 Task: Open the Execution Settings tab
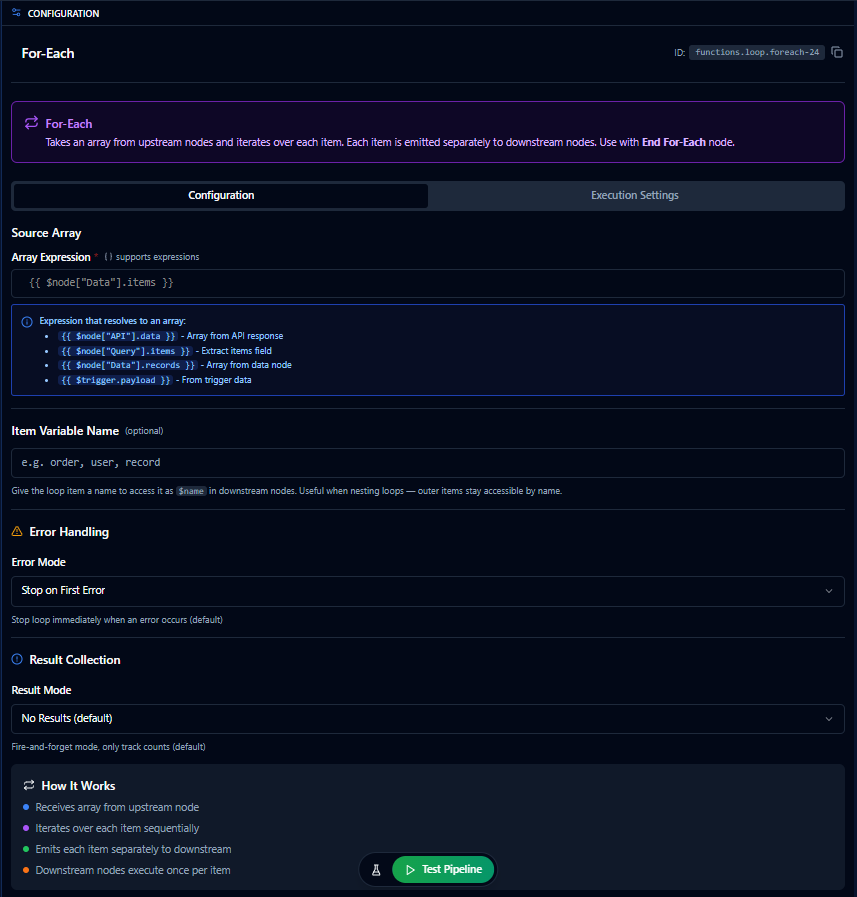[634, 195]
